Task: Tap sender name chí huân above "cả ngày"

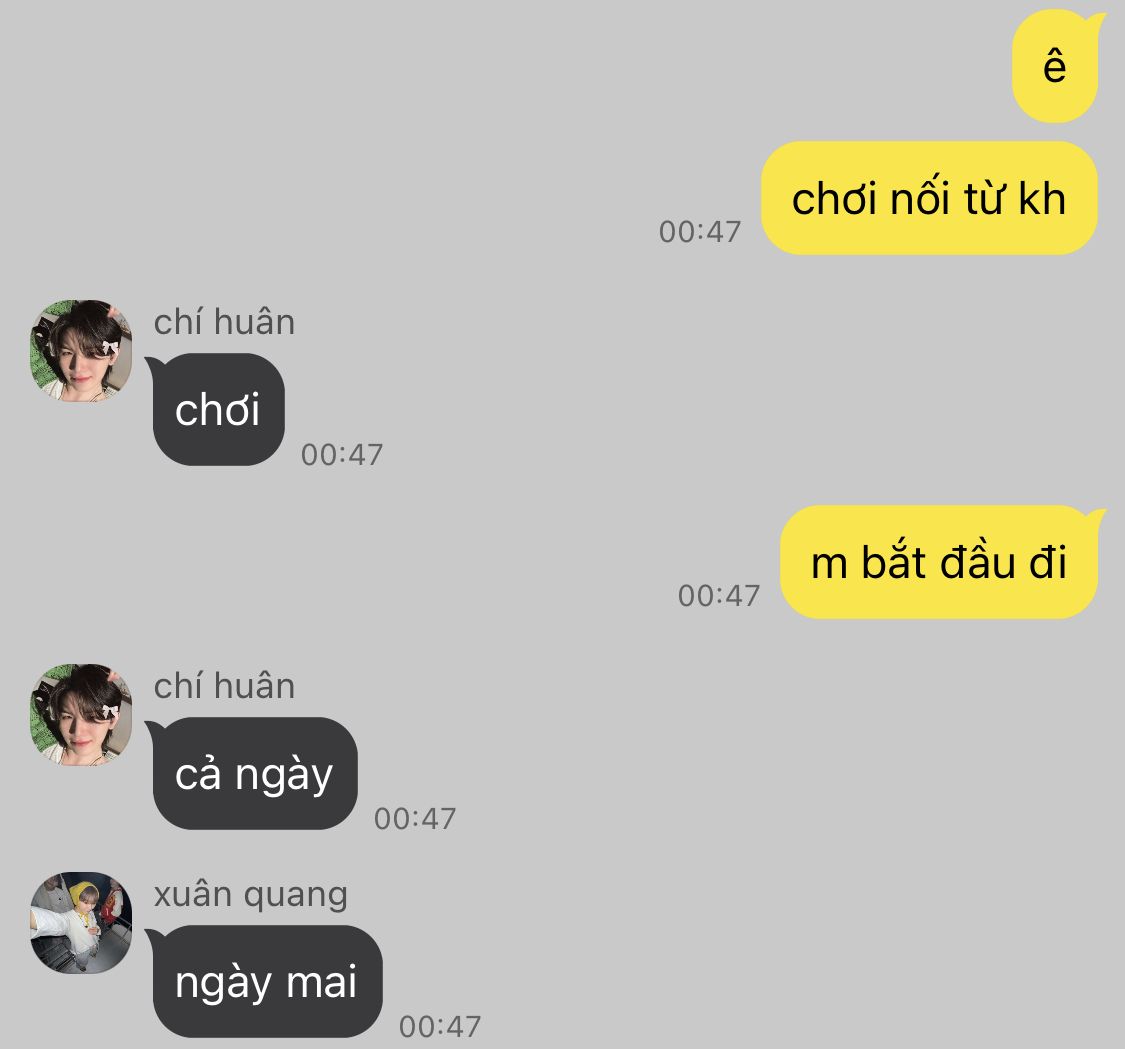Action: point(224,686)
